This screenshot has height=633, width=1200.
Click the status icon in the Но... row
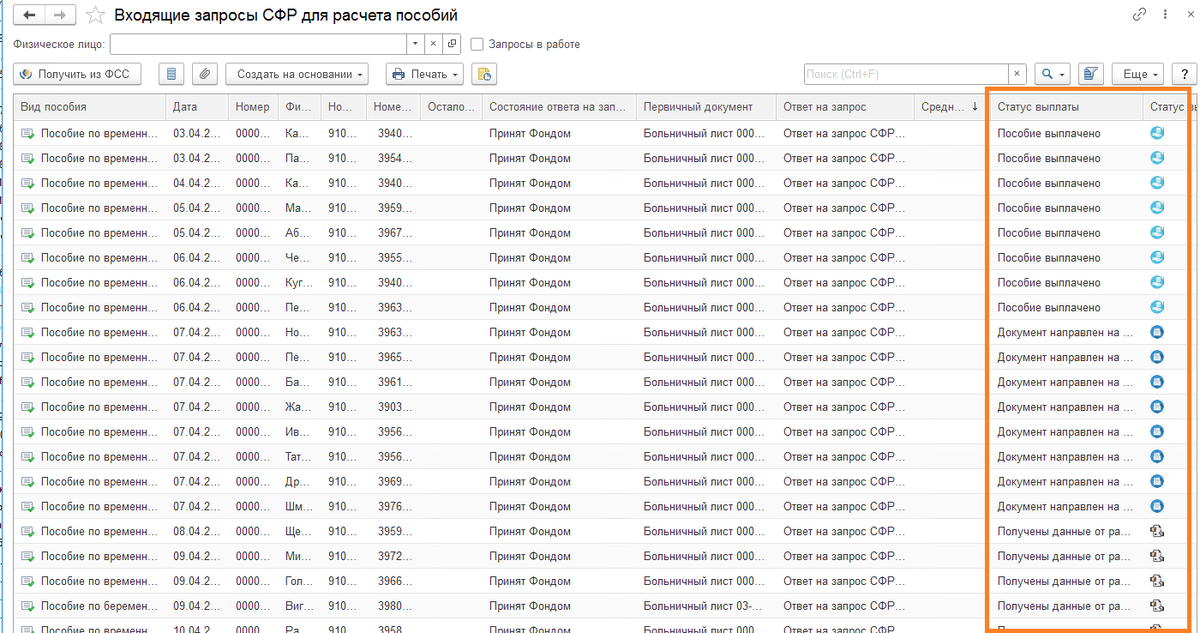(x=1157, y=332)
